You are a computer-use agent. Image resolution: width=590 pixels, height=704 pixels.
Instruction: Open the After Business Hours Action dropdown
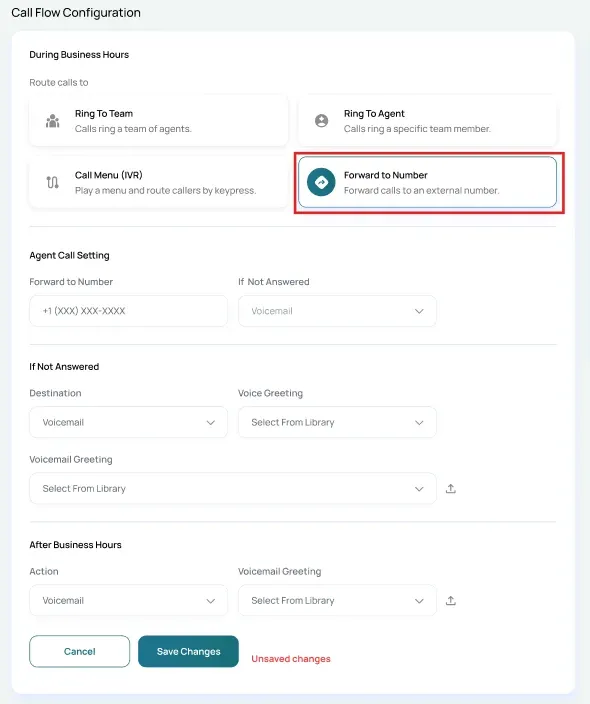[x=128, y=600]
